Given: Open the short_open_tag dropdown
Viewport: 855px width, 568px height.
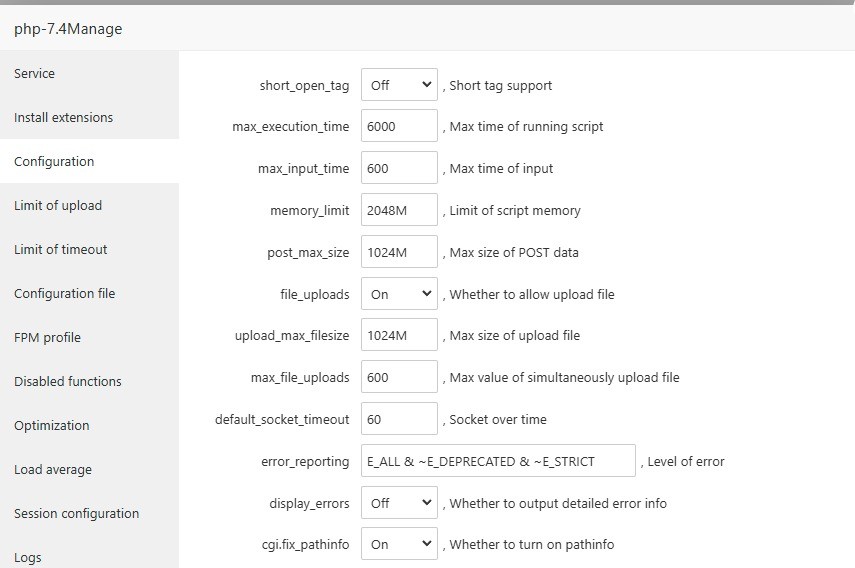Looking at the screenshot, I should 399,85.
